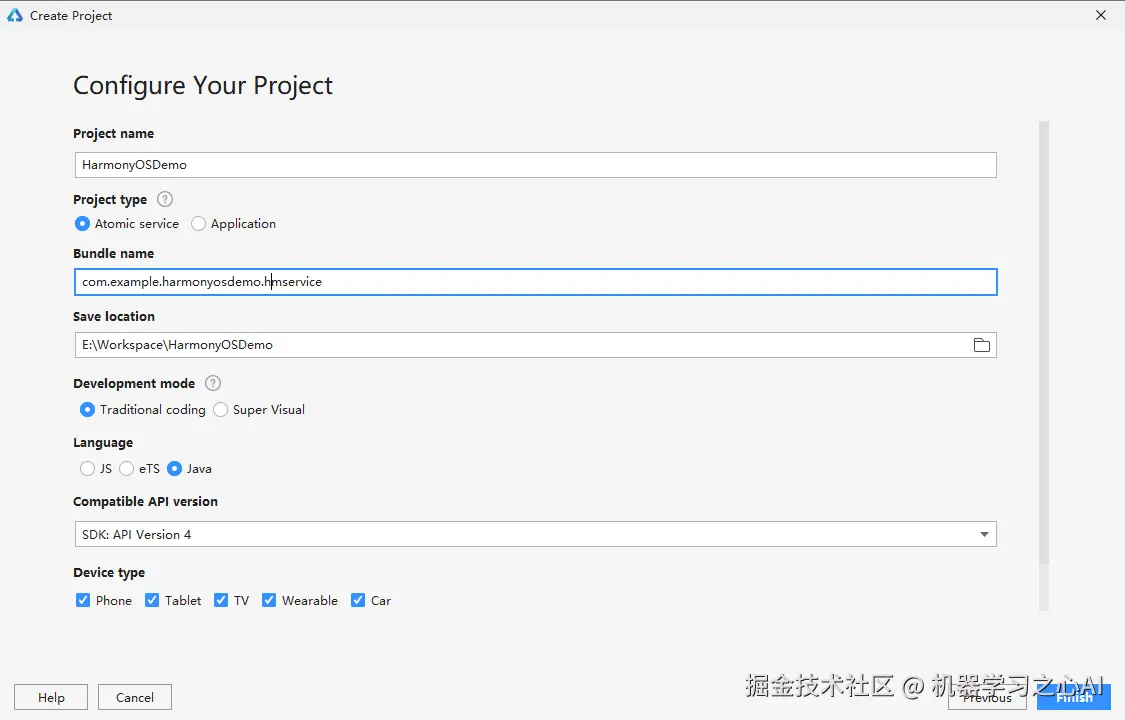
Task: Click Finish to create the project
Action: [1074, 697]
